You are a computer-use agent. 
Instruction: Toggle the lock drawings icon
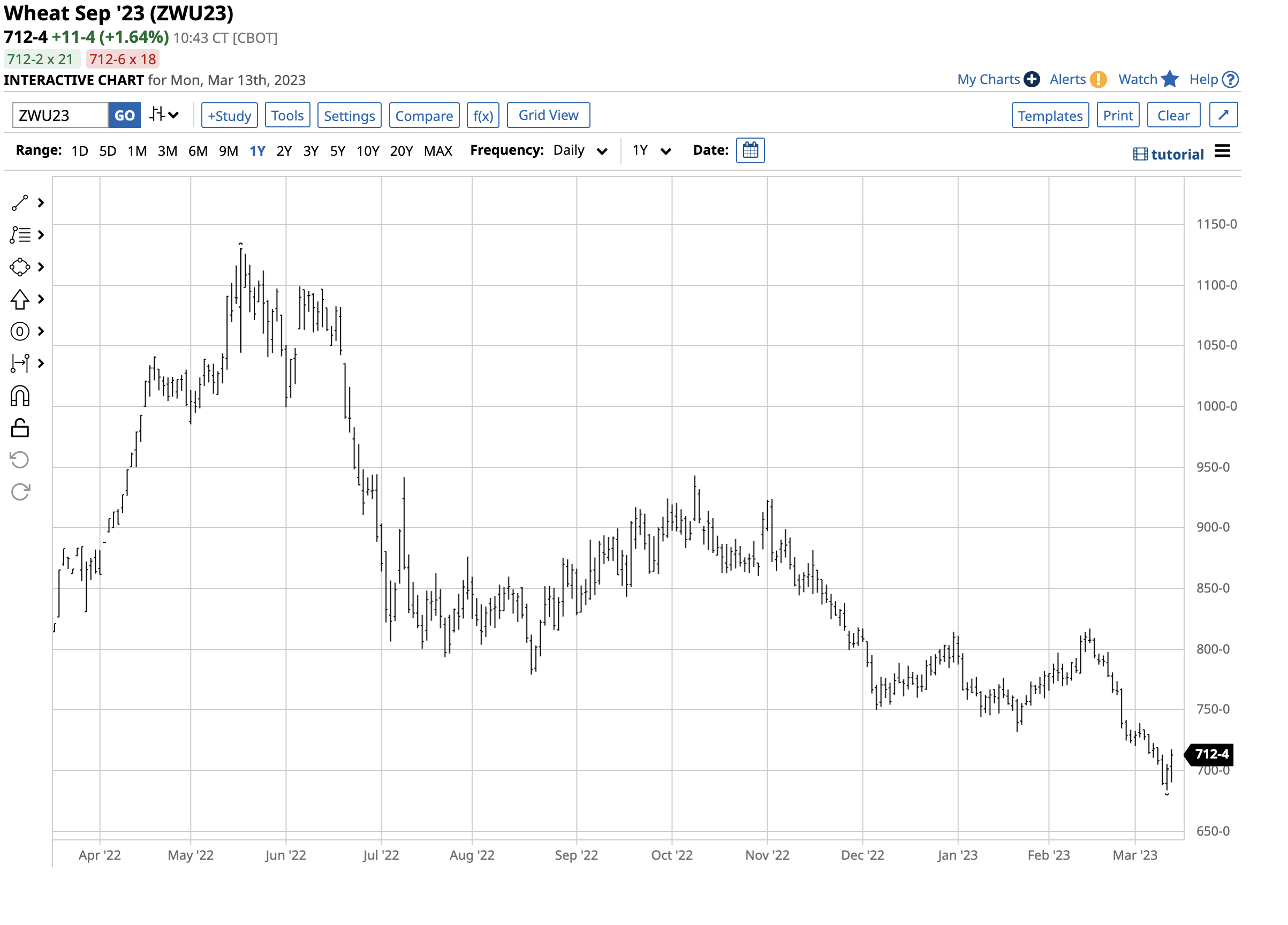click(x=20, y=429)
